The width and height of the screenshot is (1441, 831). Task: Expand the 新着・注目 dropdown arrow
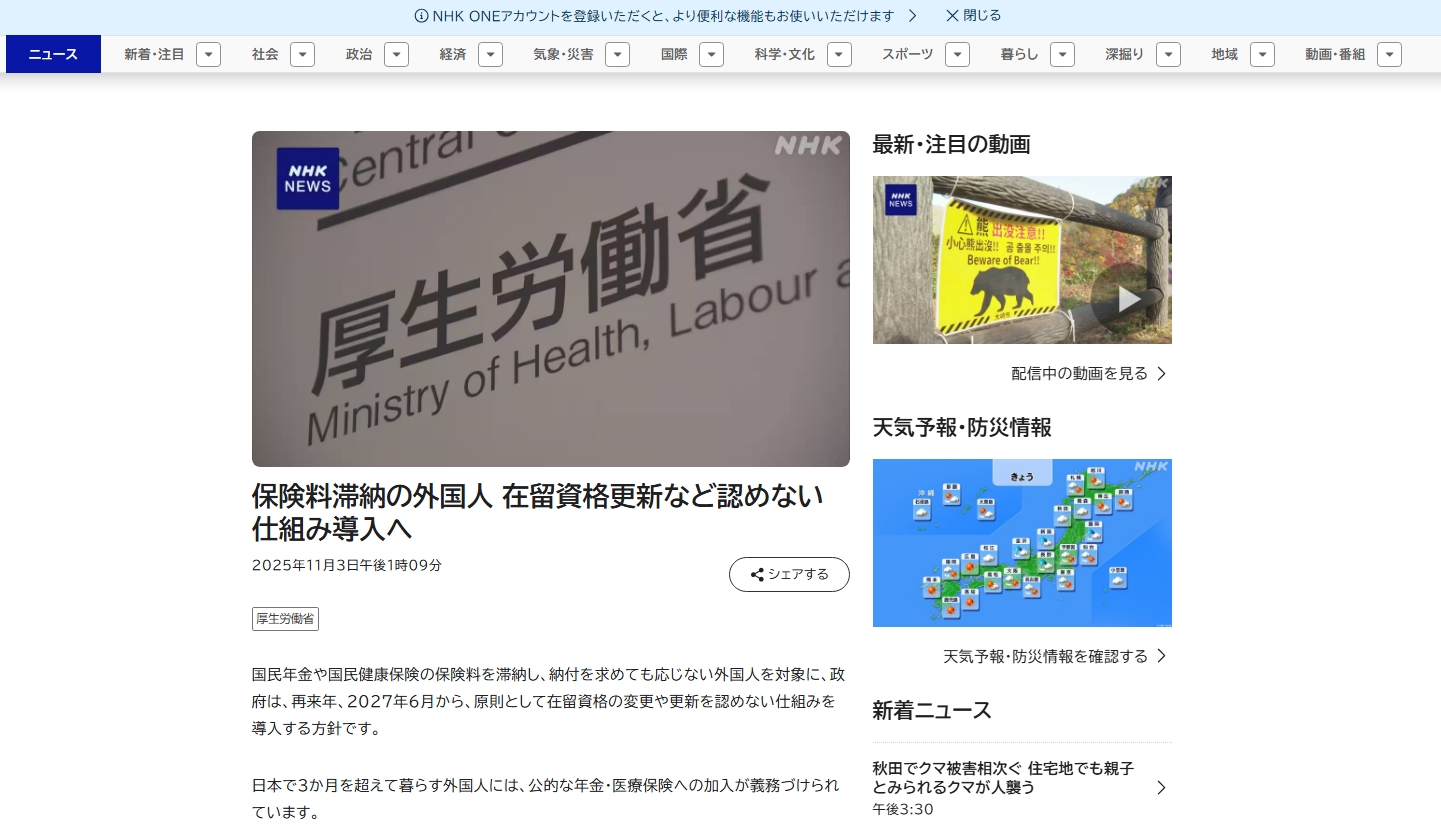coord(208,55)
